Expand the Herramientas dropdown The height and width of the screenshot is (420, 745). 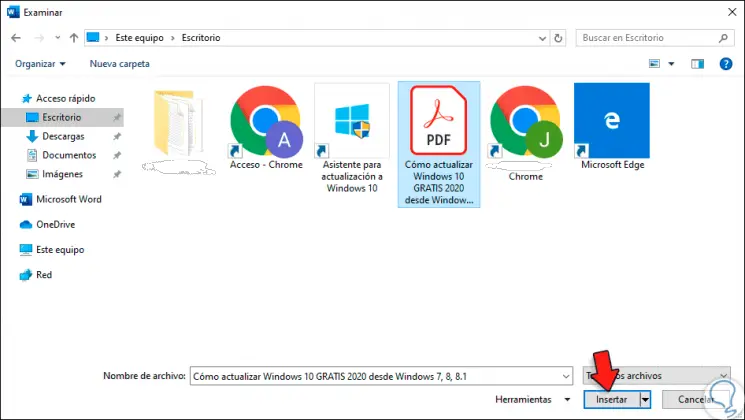tap(536, 399)
